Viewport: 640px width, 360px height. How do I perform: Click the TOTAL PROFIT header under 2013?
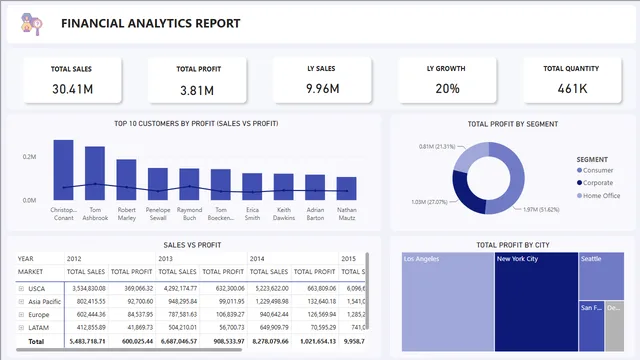[x=223, y=272]
